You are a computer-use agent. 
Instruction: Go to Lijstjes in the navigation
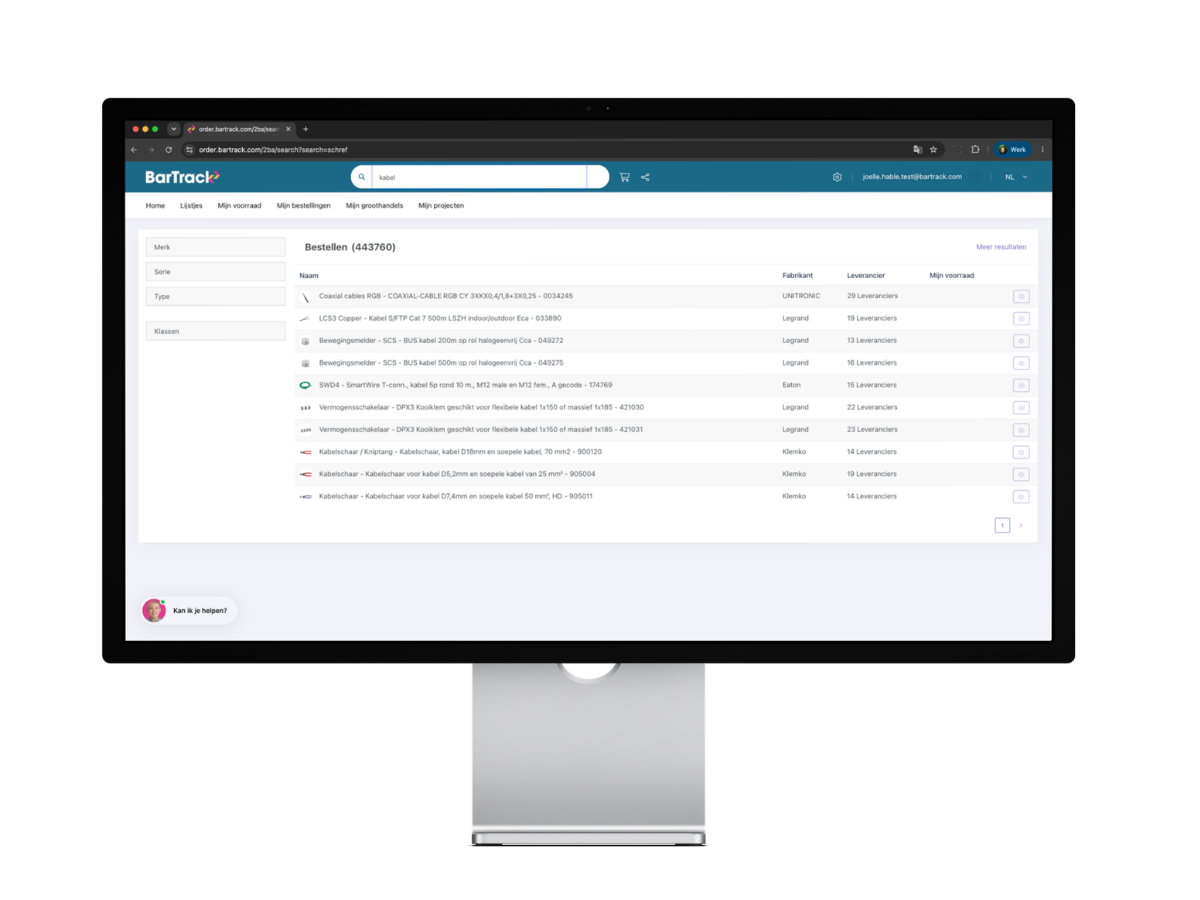pos(191,206)
